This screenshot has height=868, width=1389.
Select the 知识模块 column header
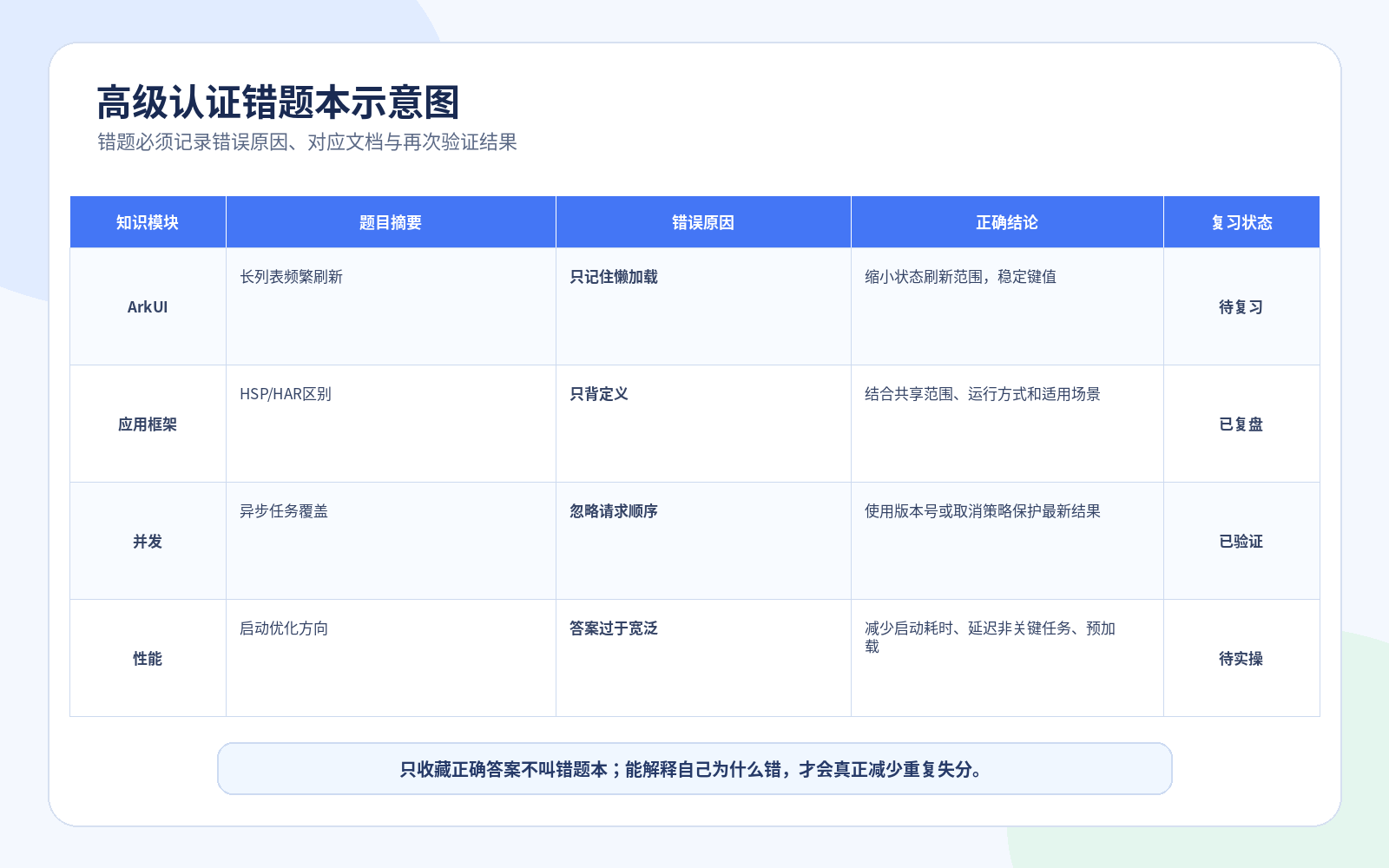[x=148, y=222]
